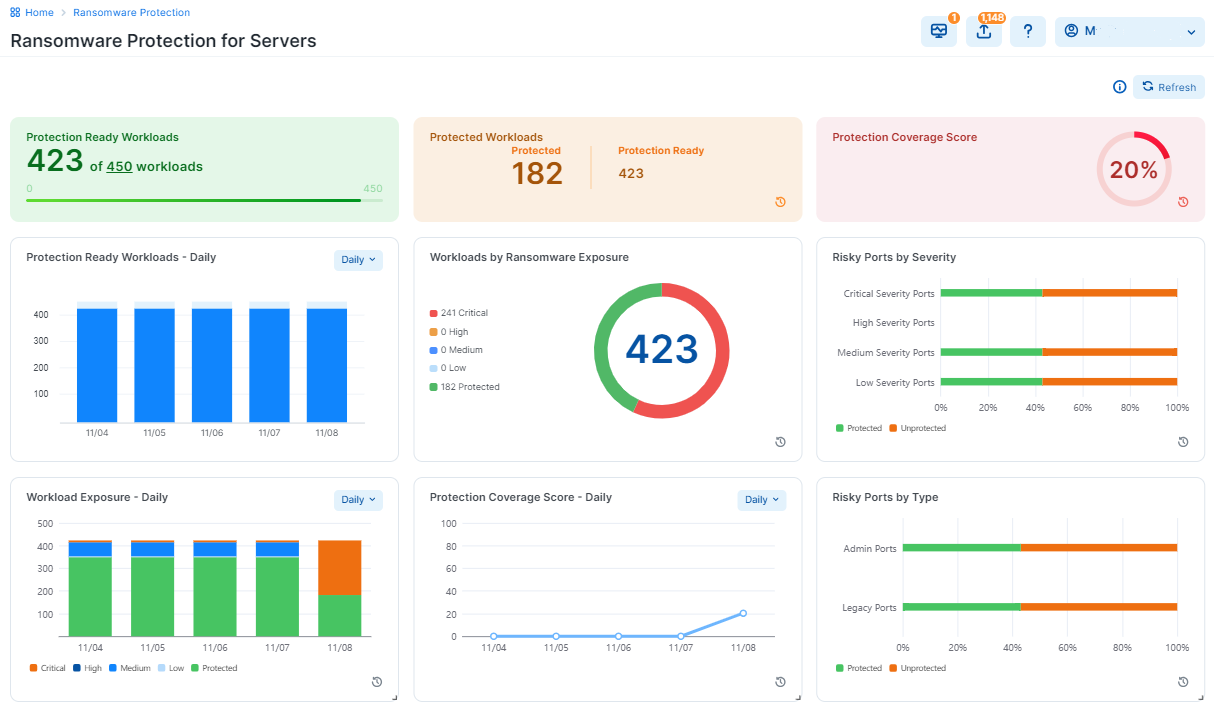Click the High Severity Ports label
The image size is (1214, 727).
[x=893, y=323]
